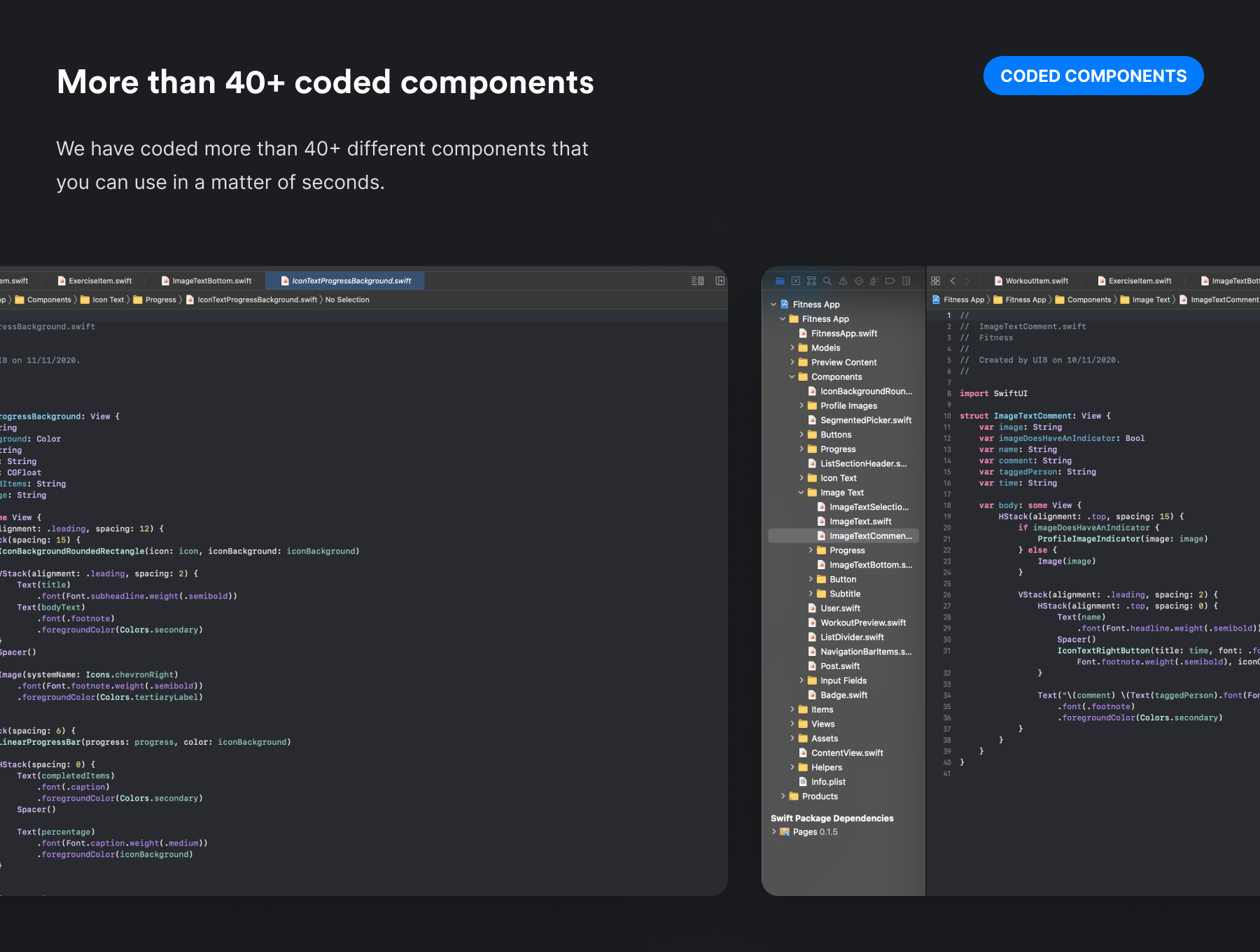This screenshot has width=1260, height=952.
Task: Open the Report navigator icon
Action: pyautogui.click(x=906, y=281)
